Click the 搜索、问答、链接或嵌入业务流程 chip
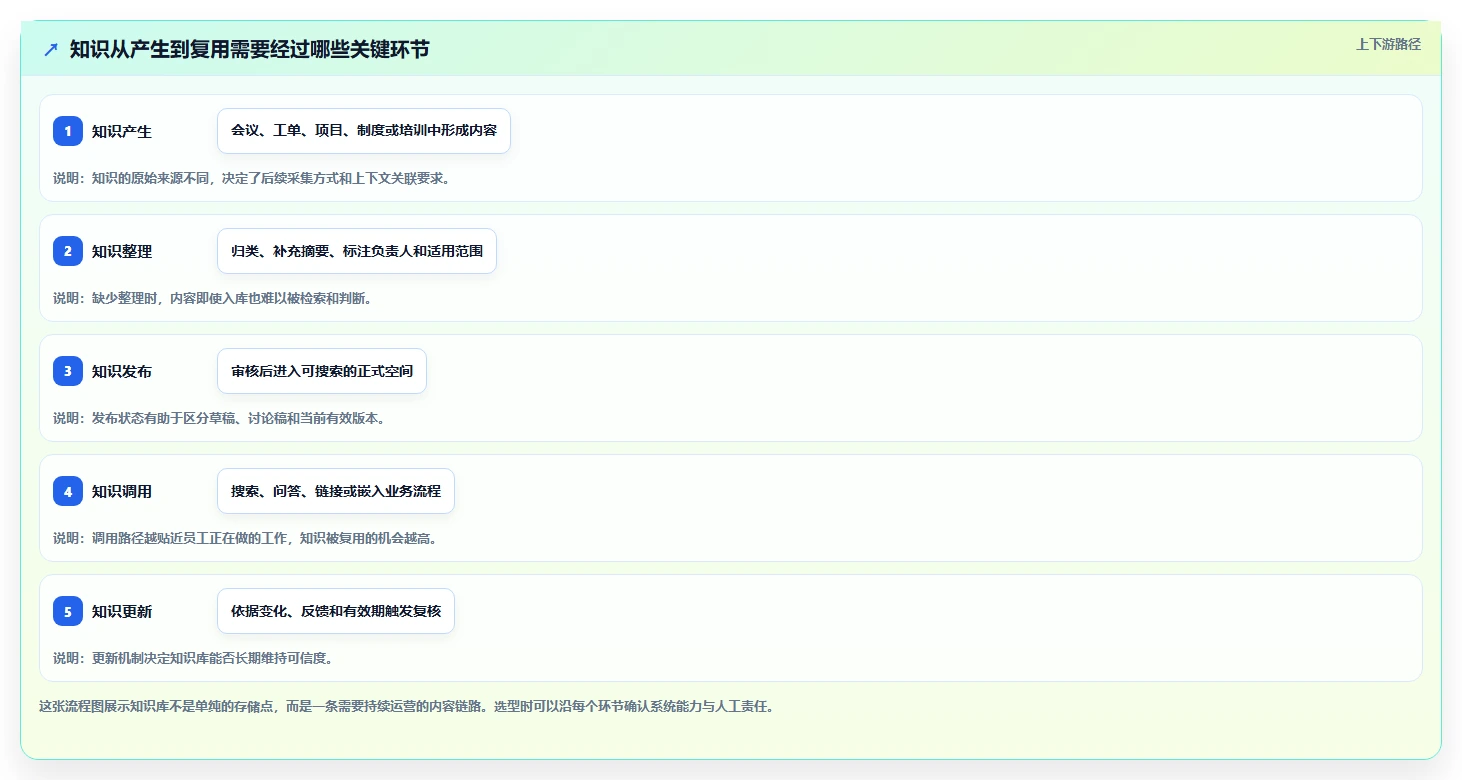Viewport: 1462px width, 780px height. (x=336, y=491)
